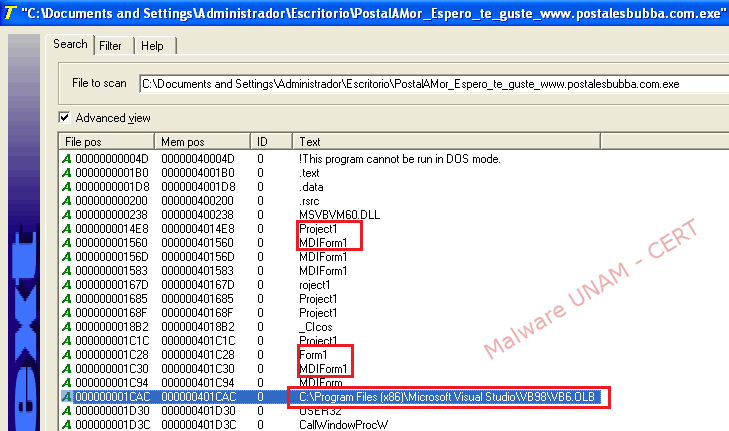Click memory position 000000401D3C
This screenshot has width=729, height=431.
(x=198, y=424)
